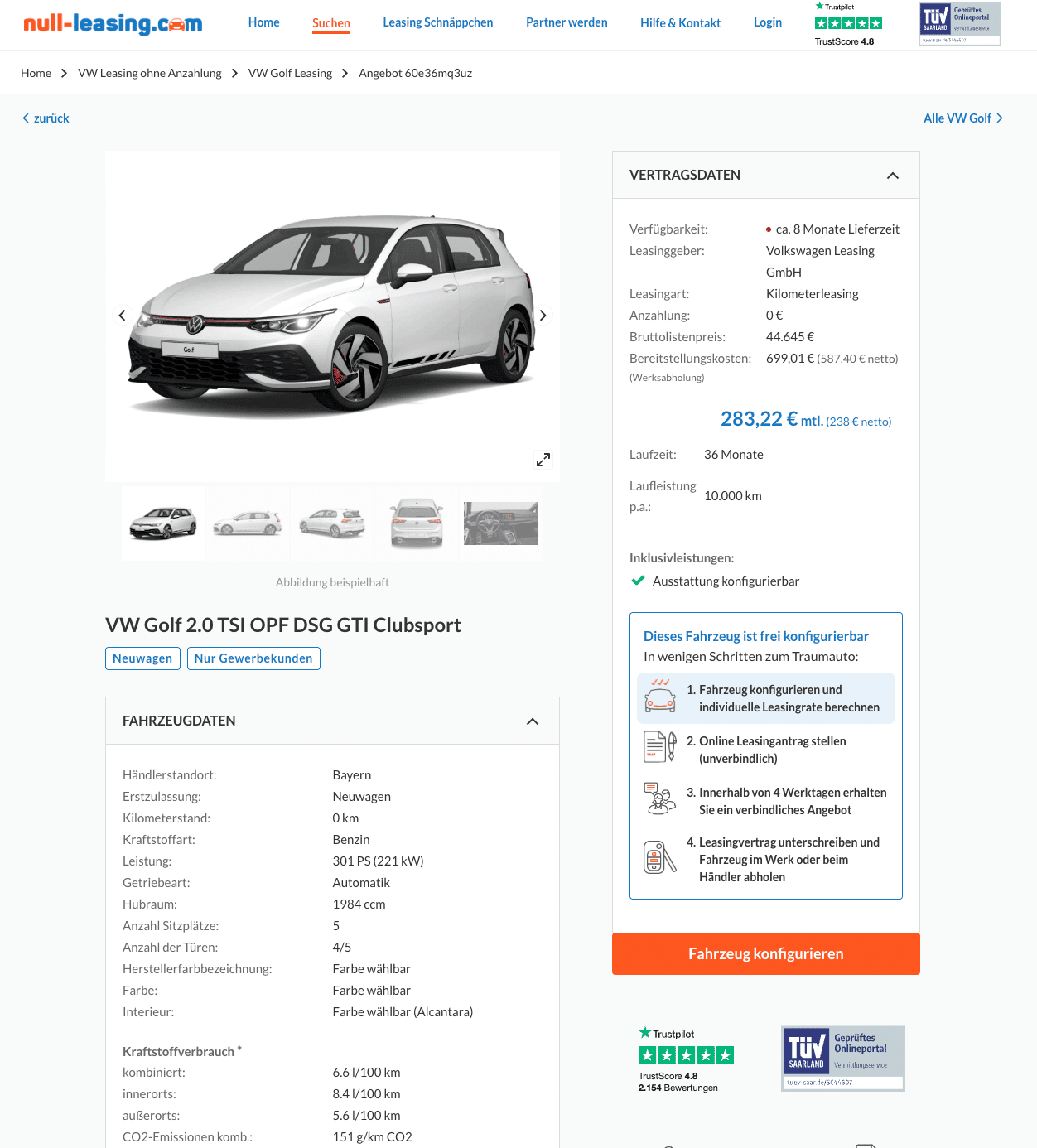Click the binding offer people icon

(x=660, y=799)
